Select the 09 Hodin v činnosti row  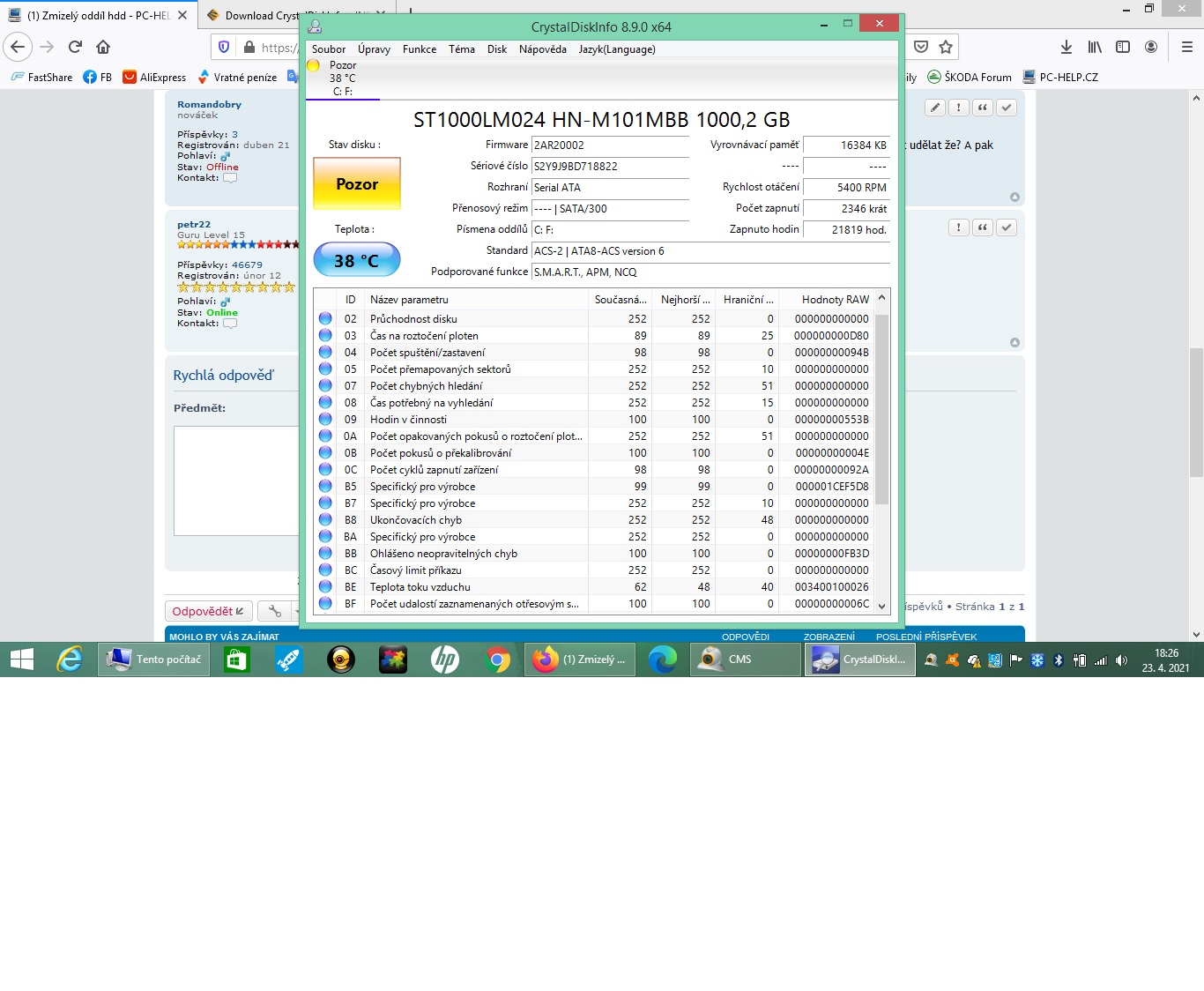[x=593, y=420]
